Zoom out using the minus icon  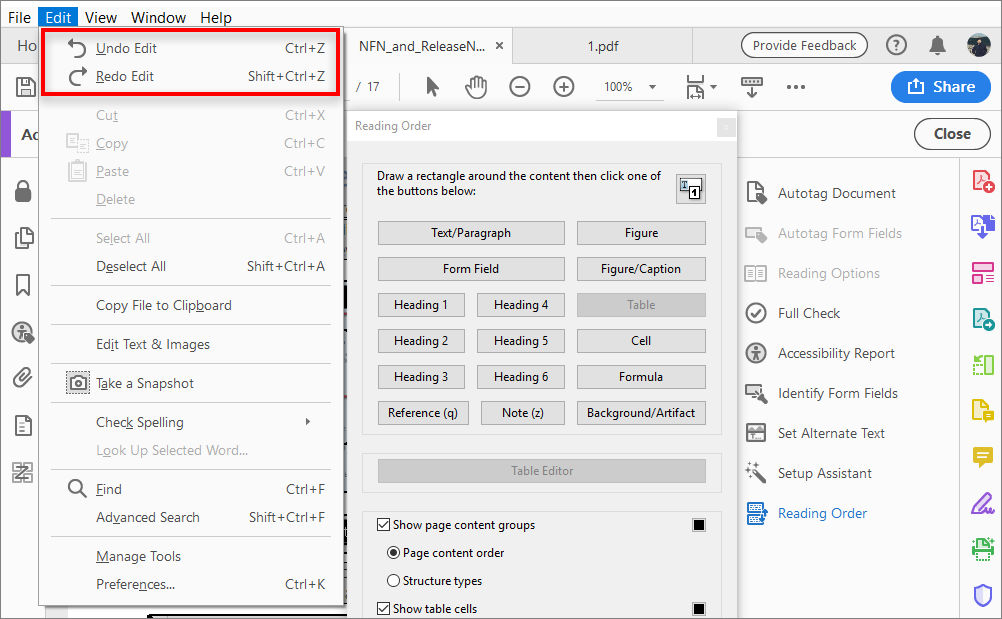point(519,87)
